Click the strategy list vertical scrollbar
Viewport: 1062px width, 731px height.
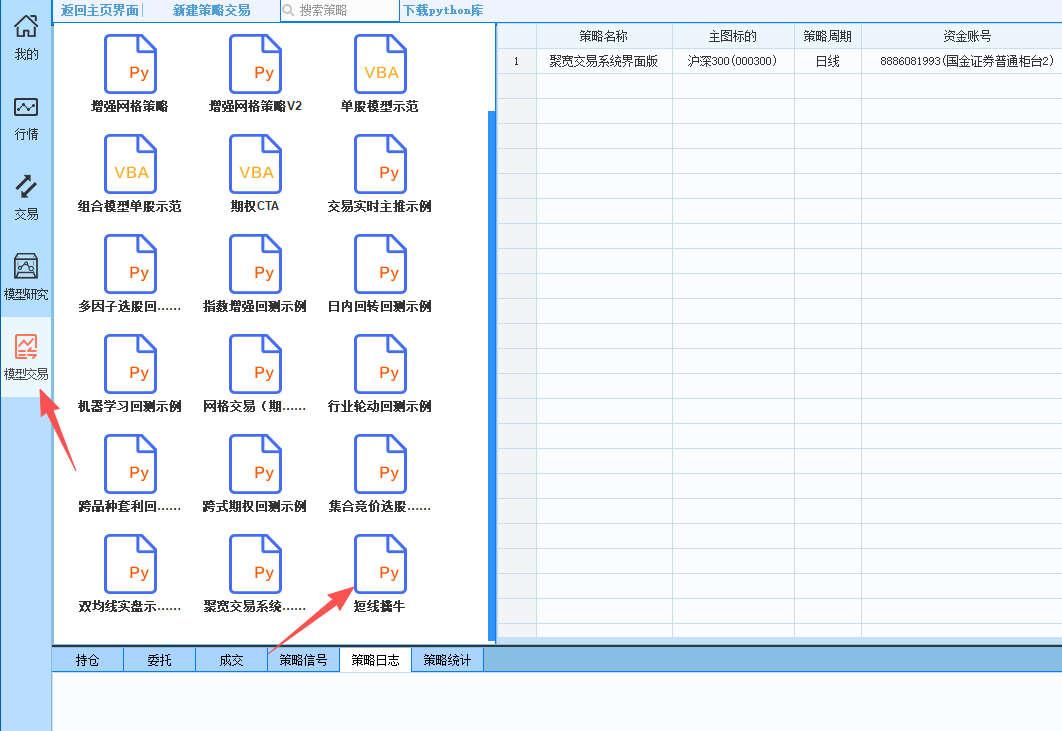tap(491, 376)
